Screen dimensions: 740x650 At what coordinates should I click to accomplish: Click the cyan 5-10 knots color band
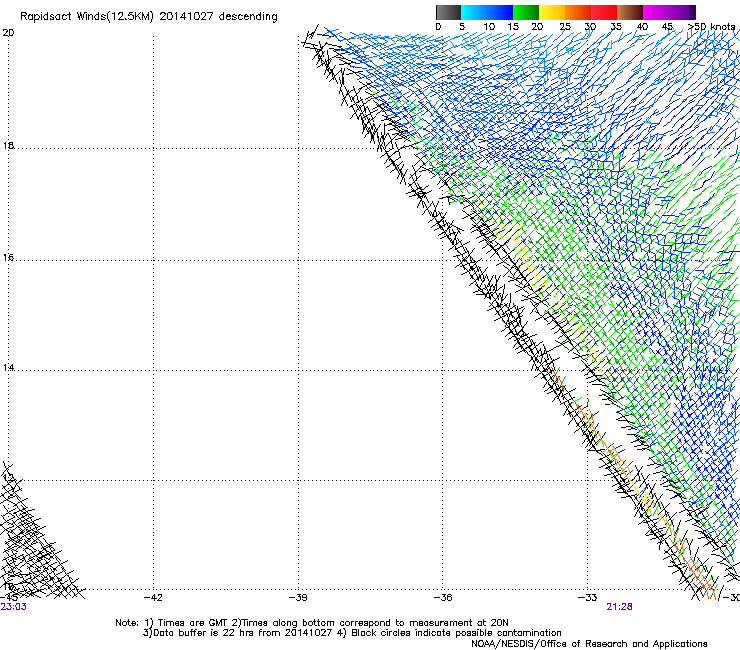click(x=474, y=12)
